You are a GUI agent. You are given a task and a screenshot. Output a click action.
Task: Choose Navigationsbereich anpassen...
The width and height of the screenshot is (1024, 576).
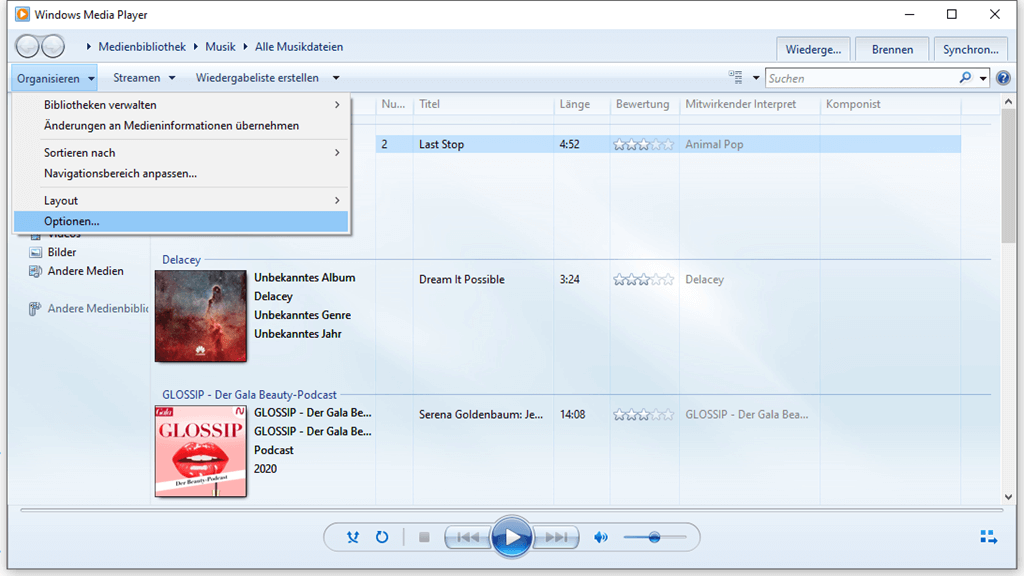pyautogui.click(x=182, y=173)
